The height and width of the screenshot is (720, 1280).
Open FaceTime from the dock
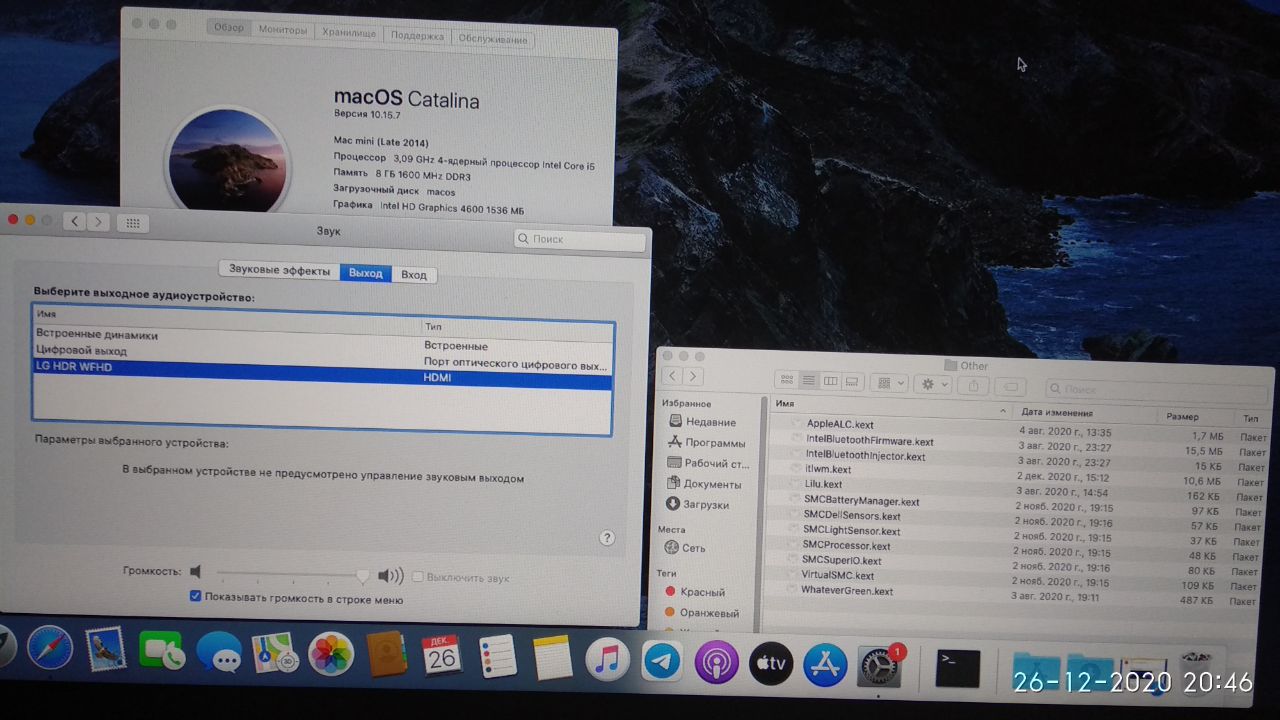tap(162, 652)
